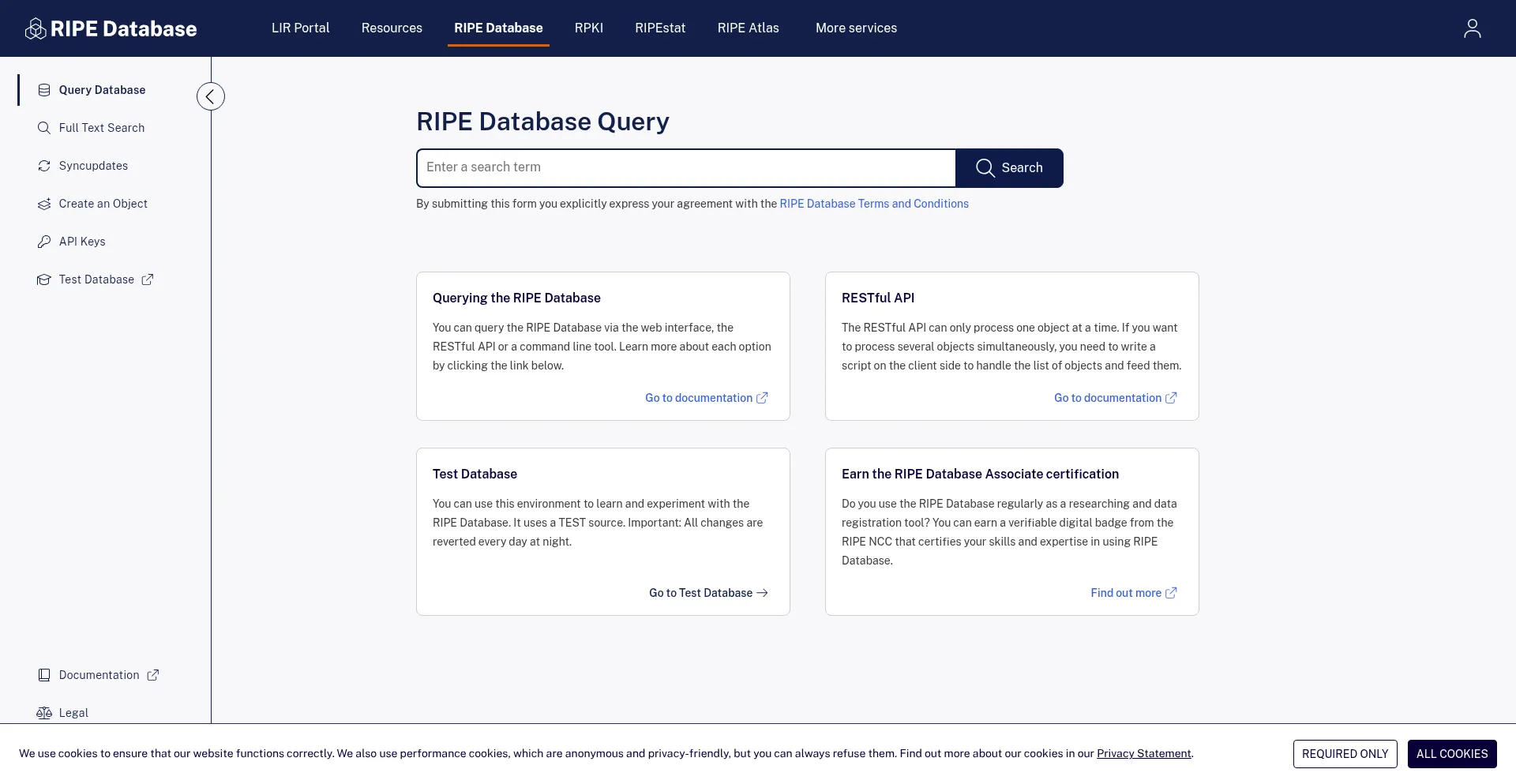Click the Query Database stack icon
1516x784 pixels.
pos(44,90)
